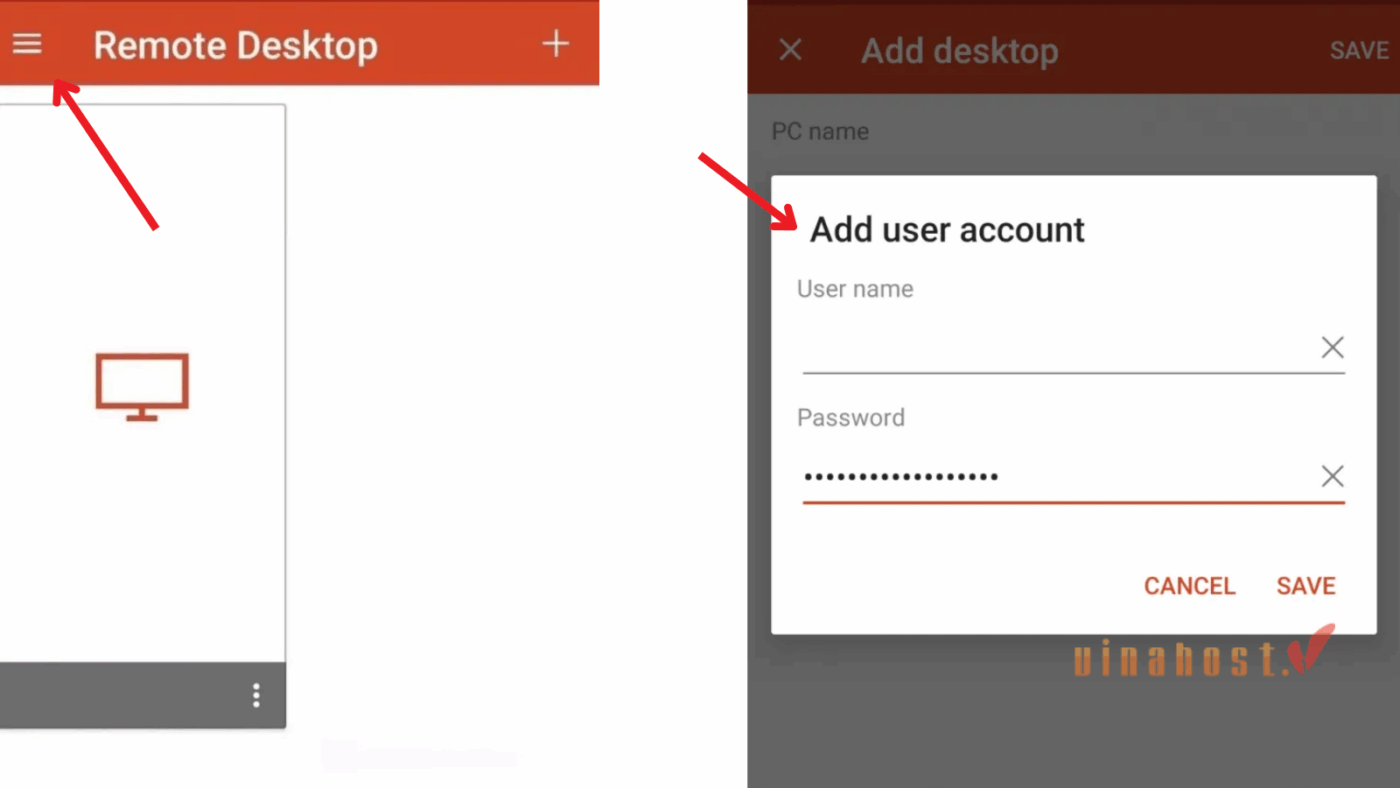Open the saved desktop via its monitor icon
Image resolution: width=1400 pixels, height=788 pixels.
coord(142,386)
